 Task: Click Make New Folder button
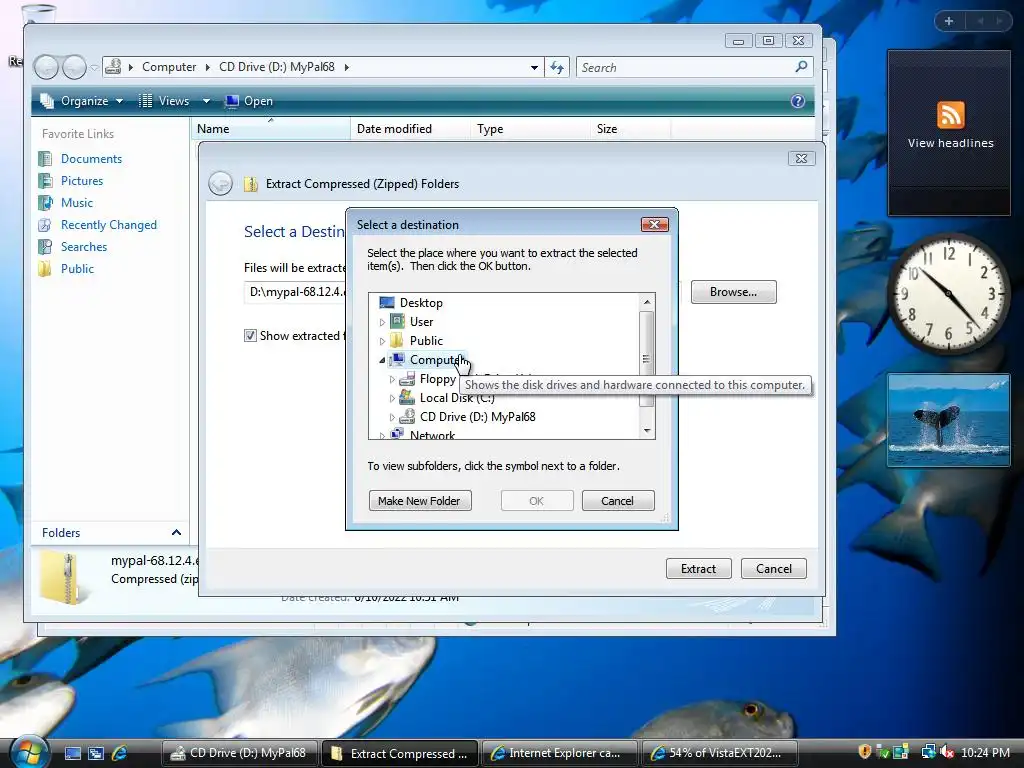[x=419, y=501]
